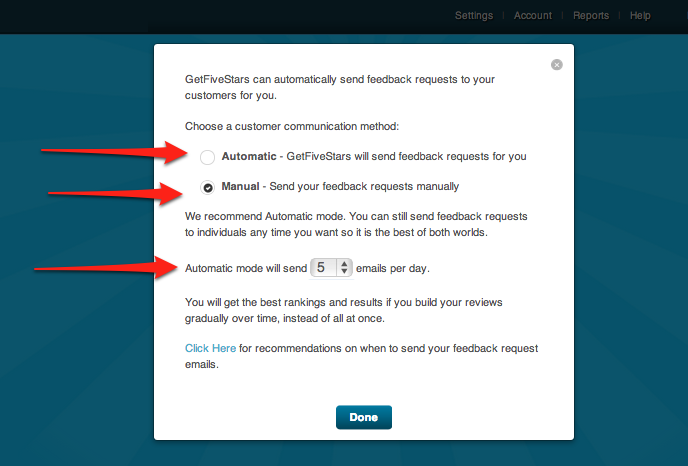The image size is (688, 466).
Task: Open the emails per day dropdown
Action: click(331, 268)
